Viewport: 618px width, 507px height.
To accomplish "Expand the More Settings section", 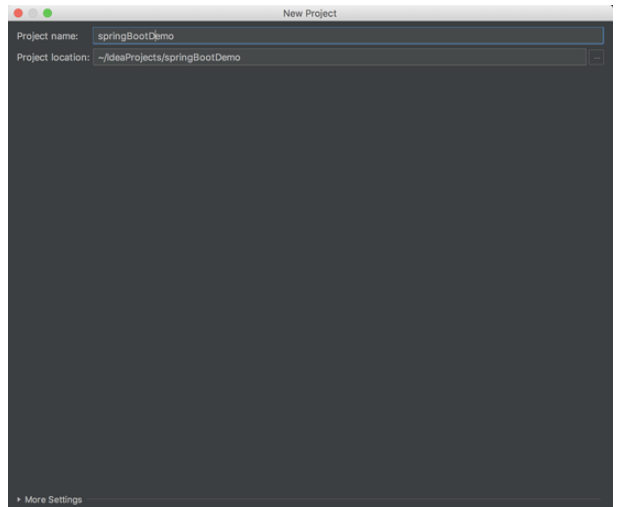I will tap(50, 500).
